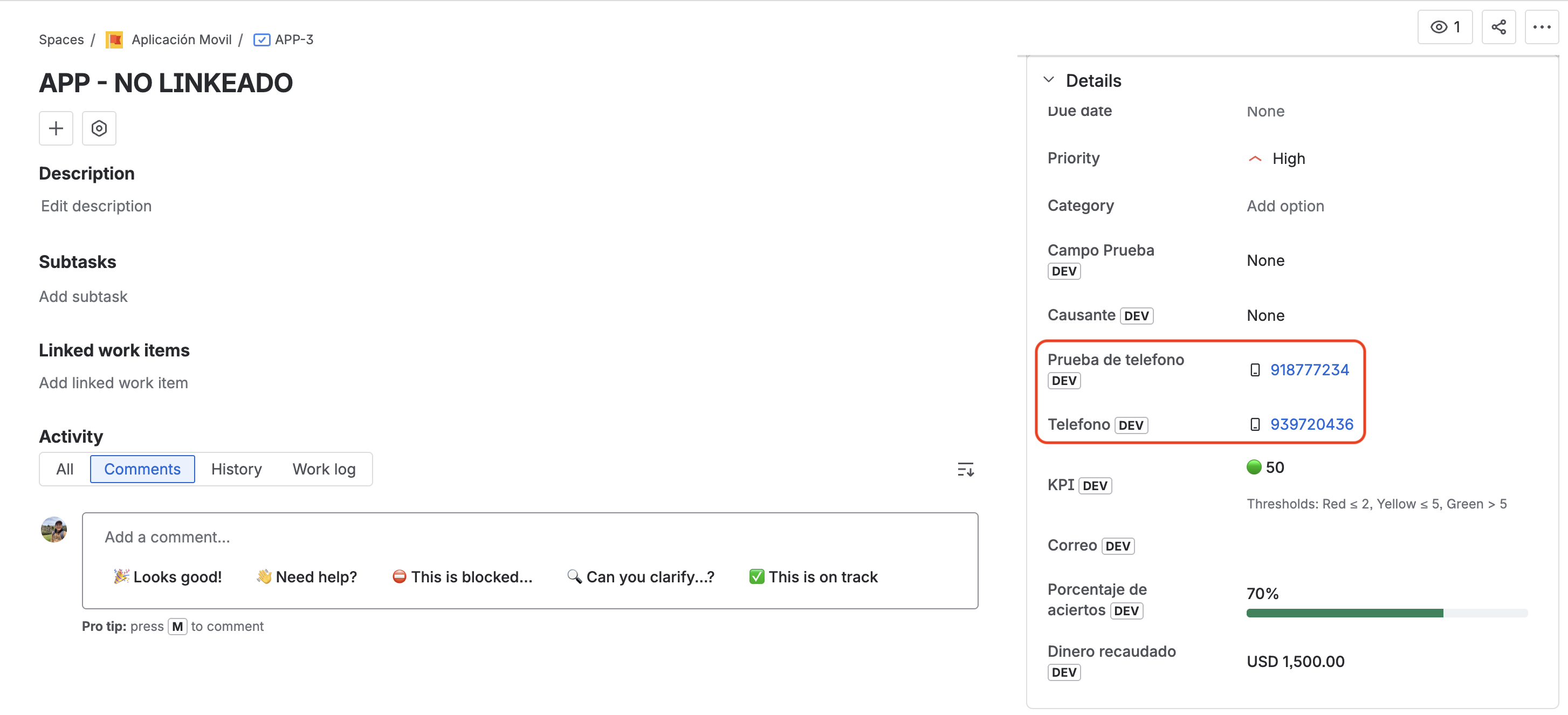Click the empty Correo field value

[1387, 546]
